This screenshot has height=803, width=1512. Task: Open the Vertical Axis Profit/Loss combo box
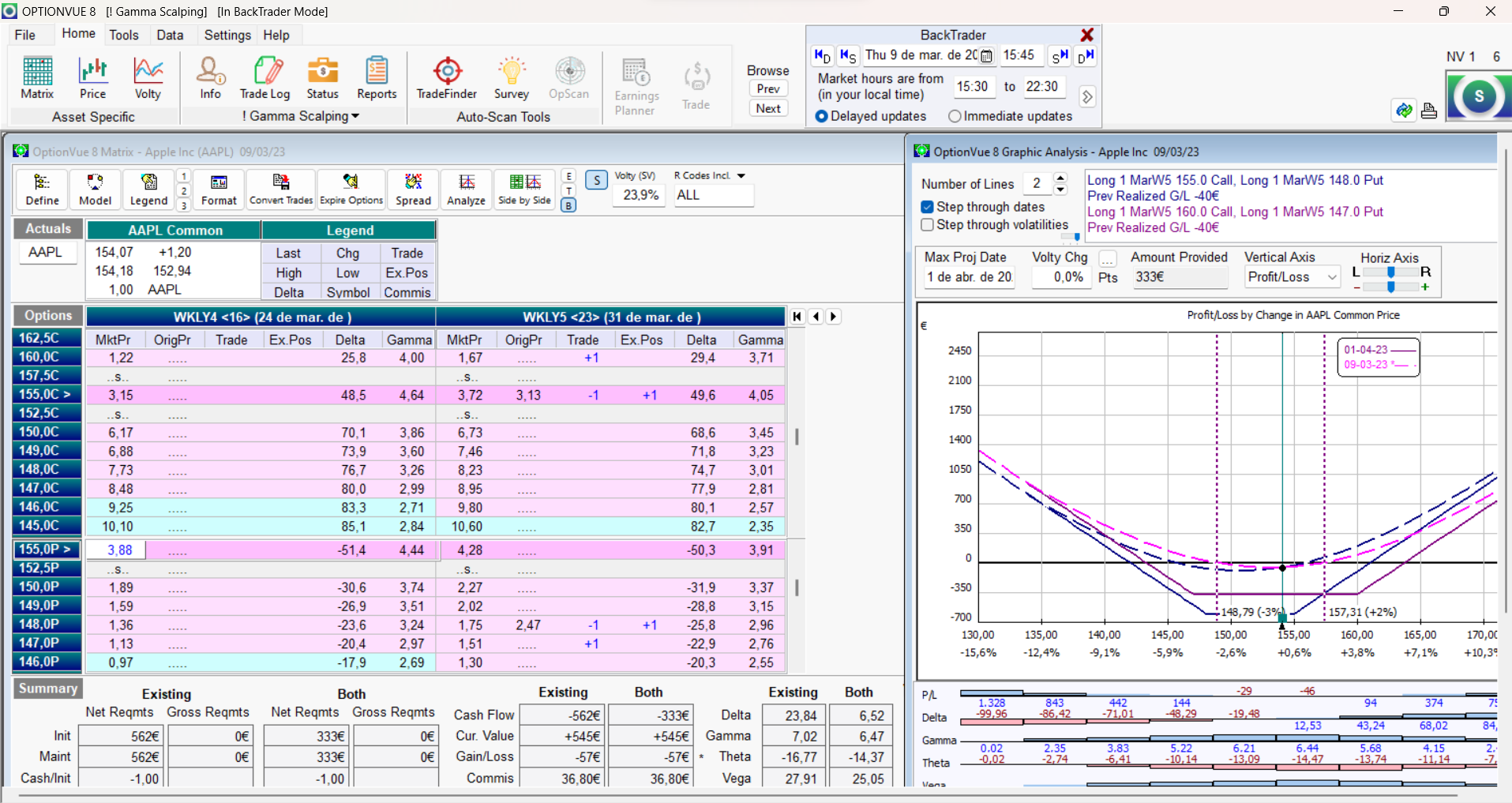point(1293,277)
